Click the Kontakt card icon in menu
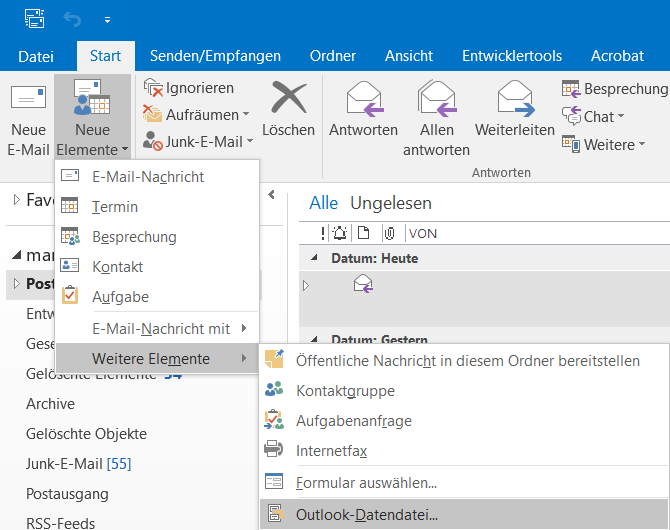The width and height of the screenshot is (670, 530). tap(69, 265)
